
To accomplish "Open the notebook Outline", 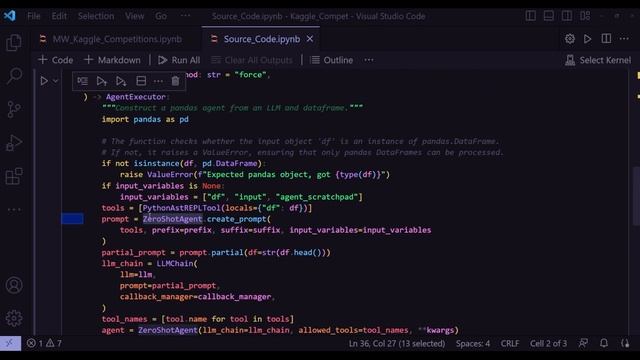I will coord(331,60).
